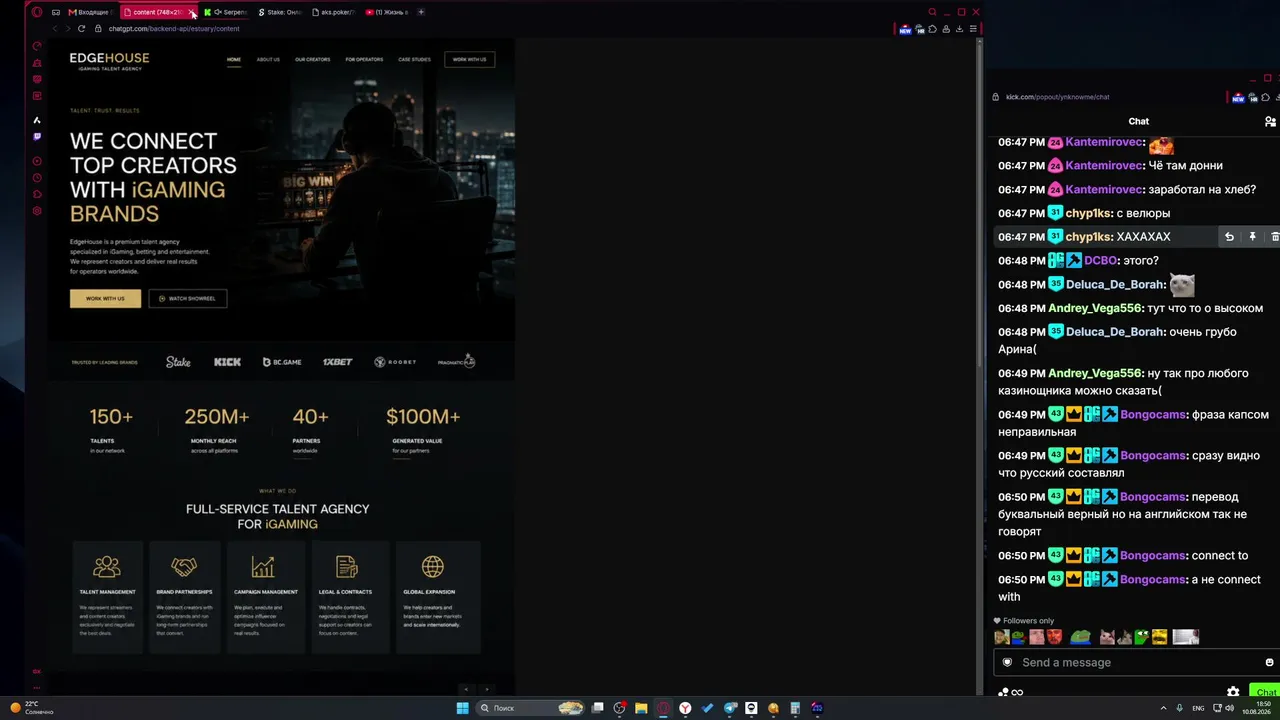Viewport: 1280px width, 720px height.
Task: Open Twitch in the Opera sidebar
Action: pos(37,137)
